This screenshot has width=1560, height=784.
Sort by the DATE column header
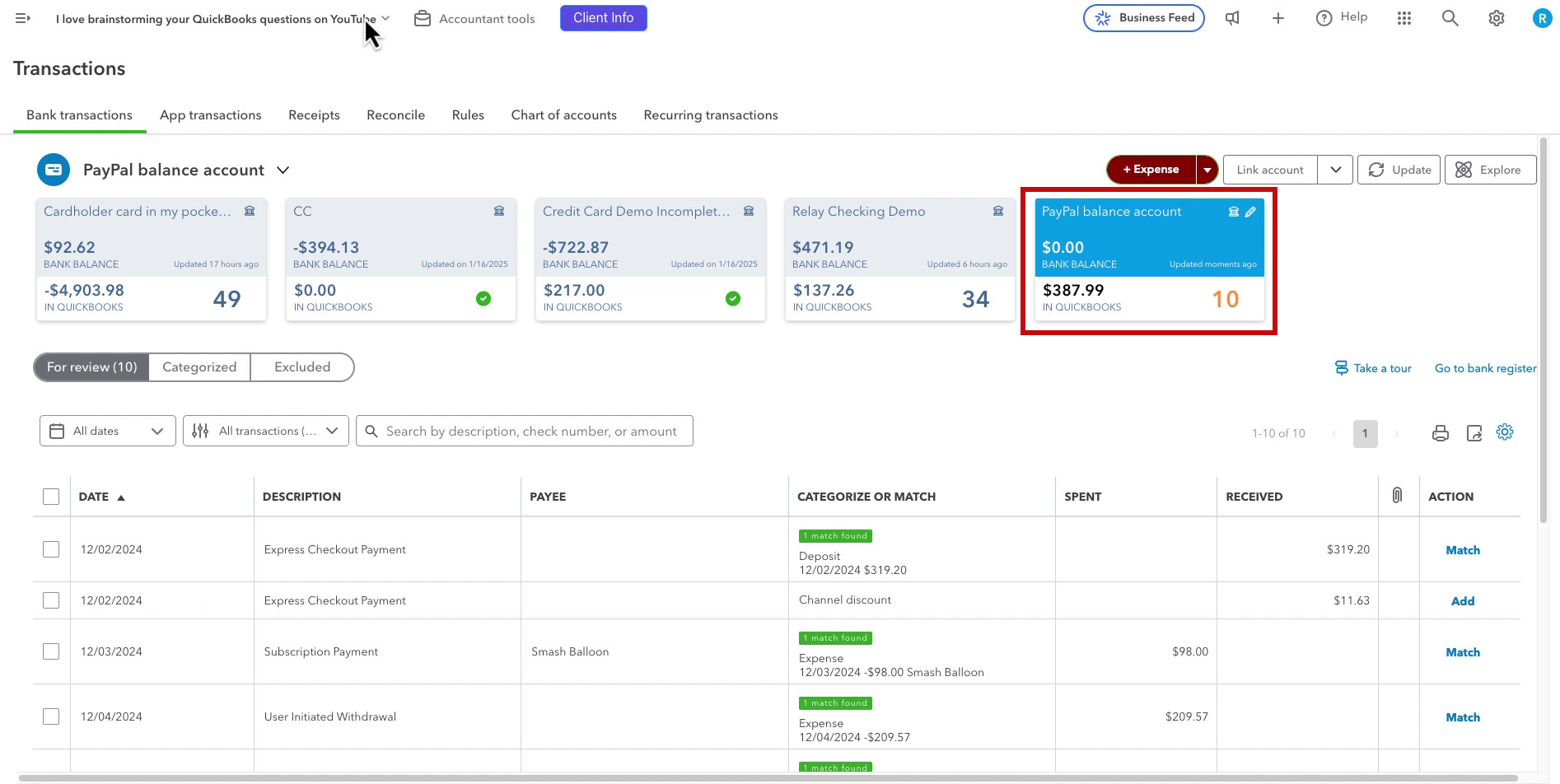click(101, 497)
